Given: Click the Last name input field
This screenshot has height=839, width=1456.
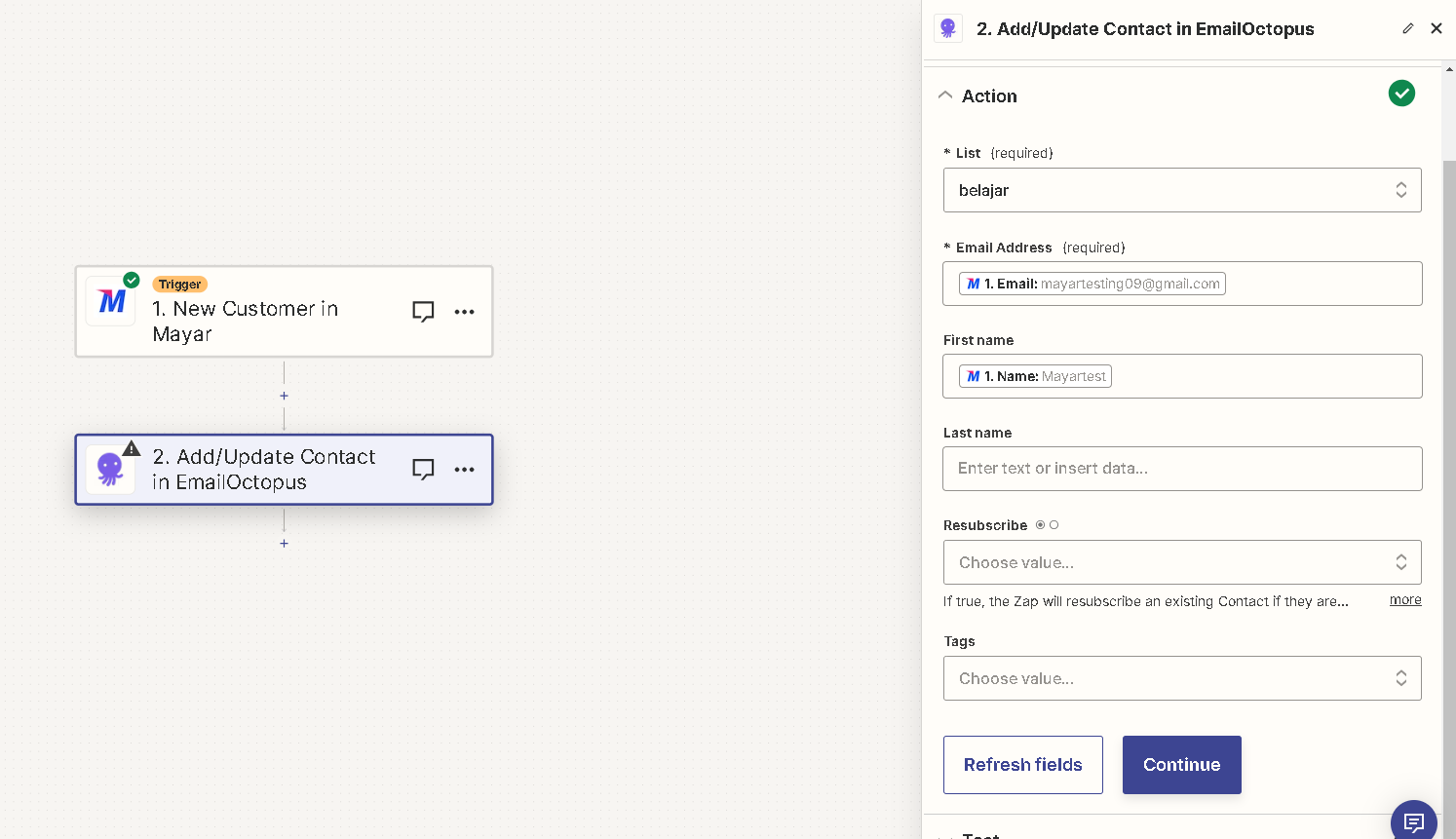Looking at the screenshot, I should point(1182,469).
